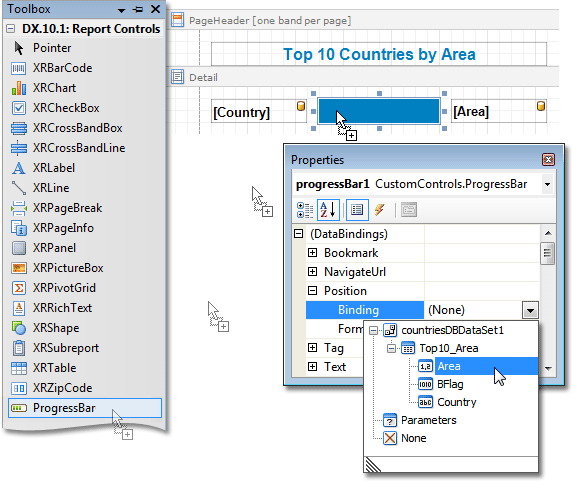The image size is (572, 481).
Task: Select the XRShape control icon
Action: point(19,328)
